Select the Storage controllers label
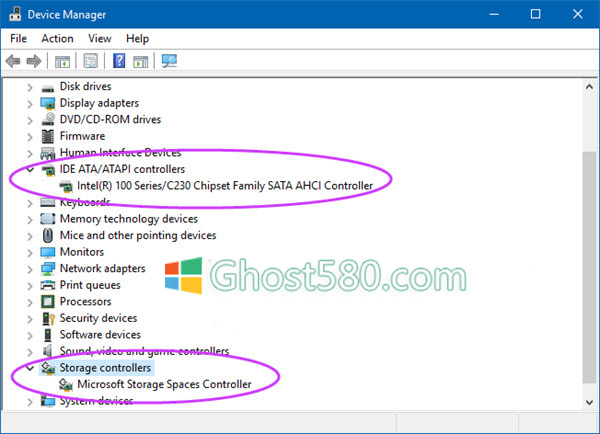 pyautogui.click(x=105, y=368)
